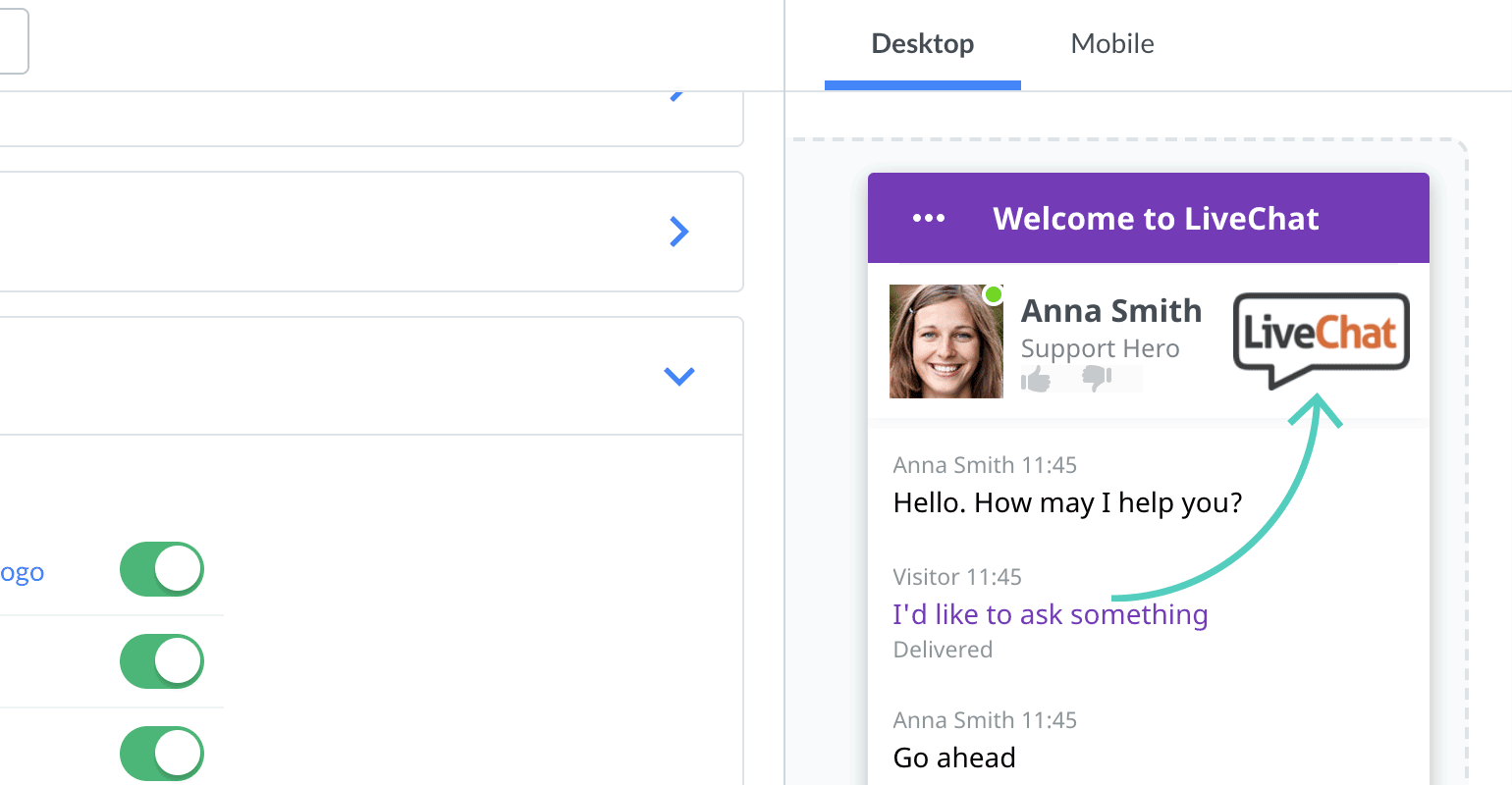Click visitor message 'I'd like to ask something'

1051,615
